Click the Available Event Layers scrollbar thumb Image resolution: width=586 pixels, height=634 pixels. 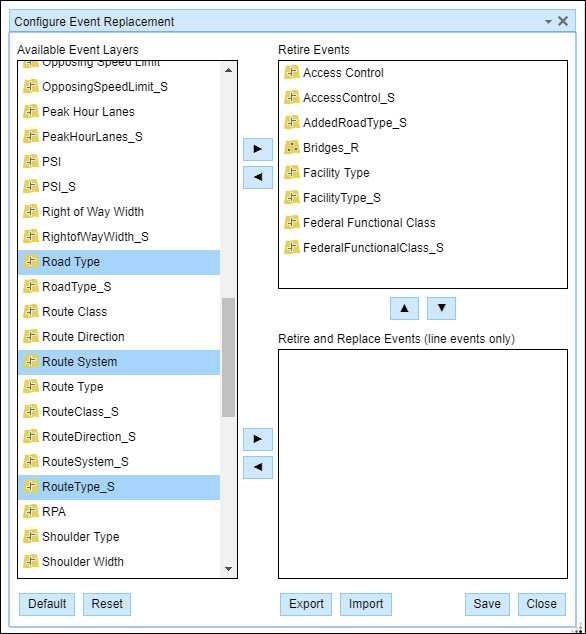(228, 357)
